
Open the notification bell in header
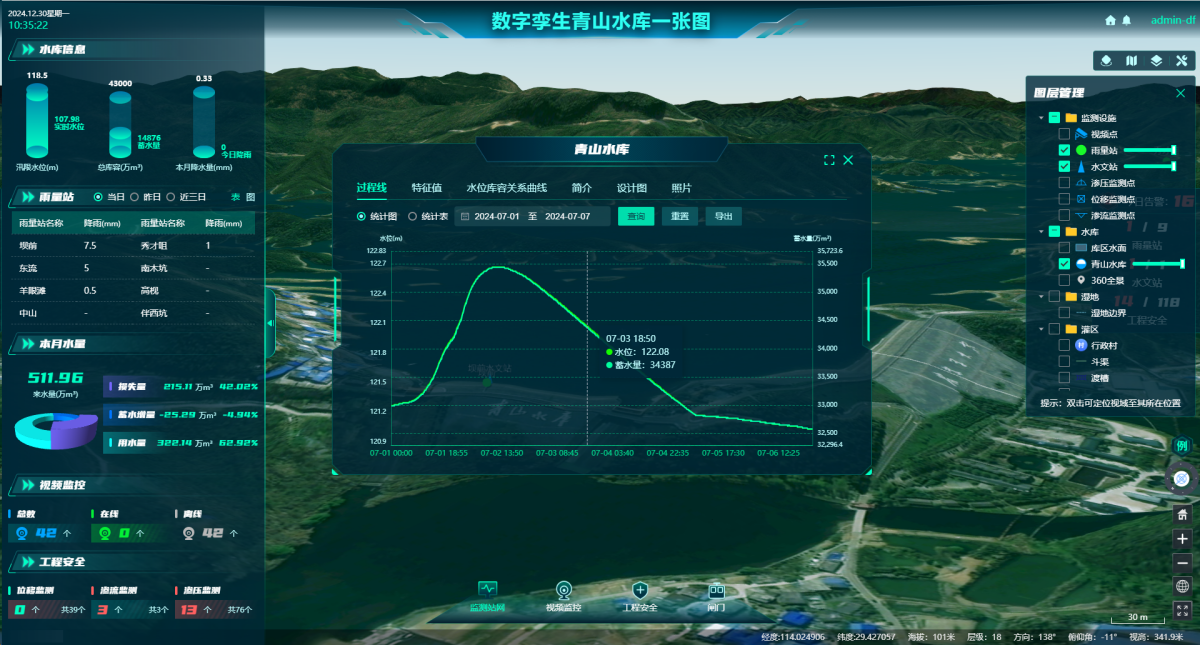[1127, 20]
